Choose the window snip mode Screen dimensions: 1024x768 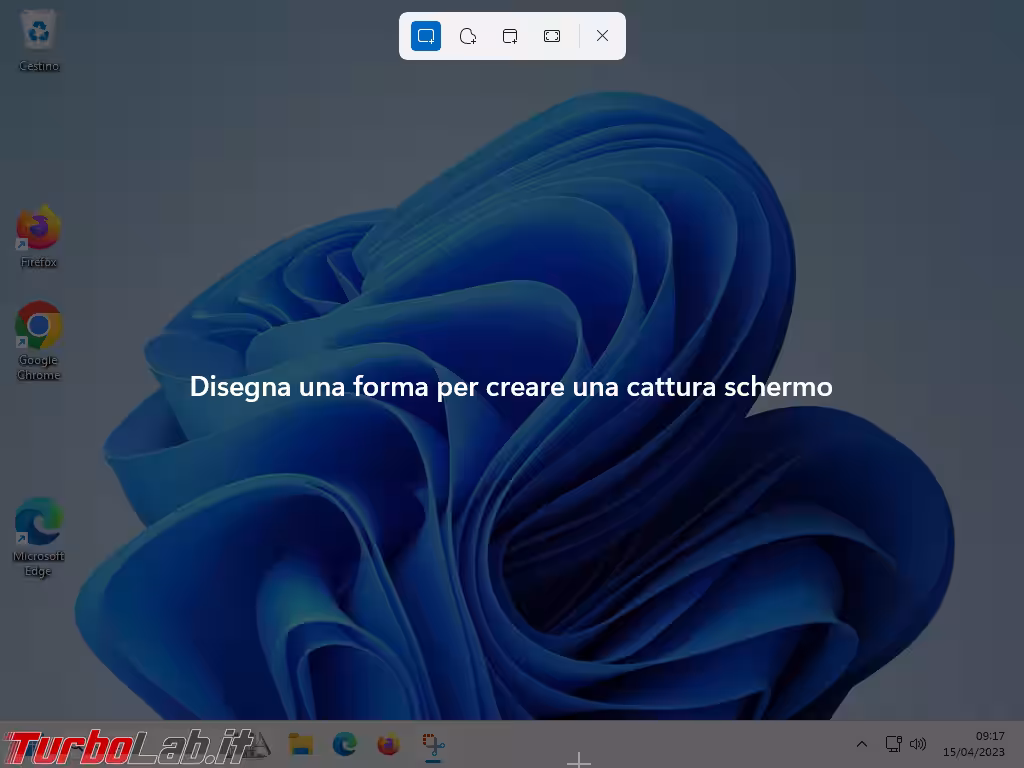point(510,36)
